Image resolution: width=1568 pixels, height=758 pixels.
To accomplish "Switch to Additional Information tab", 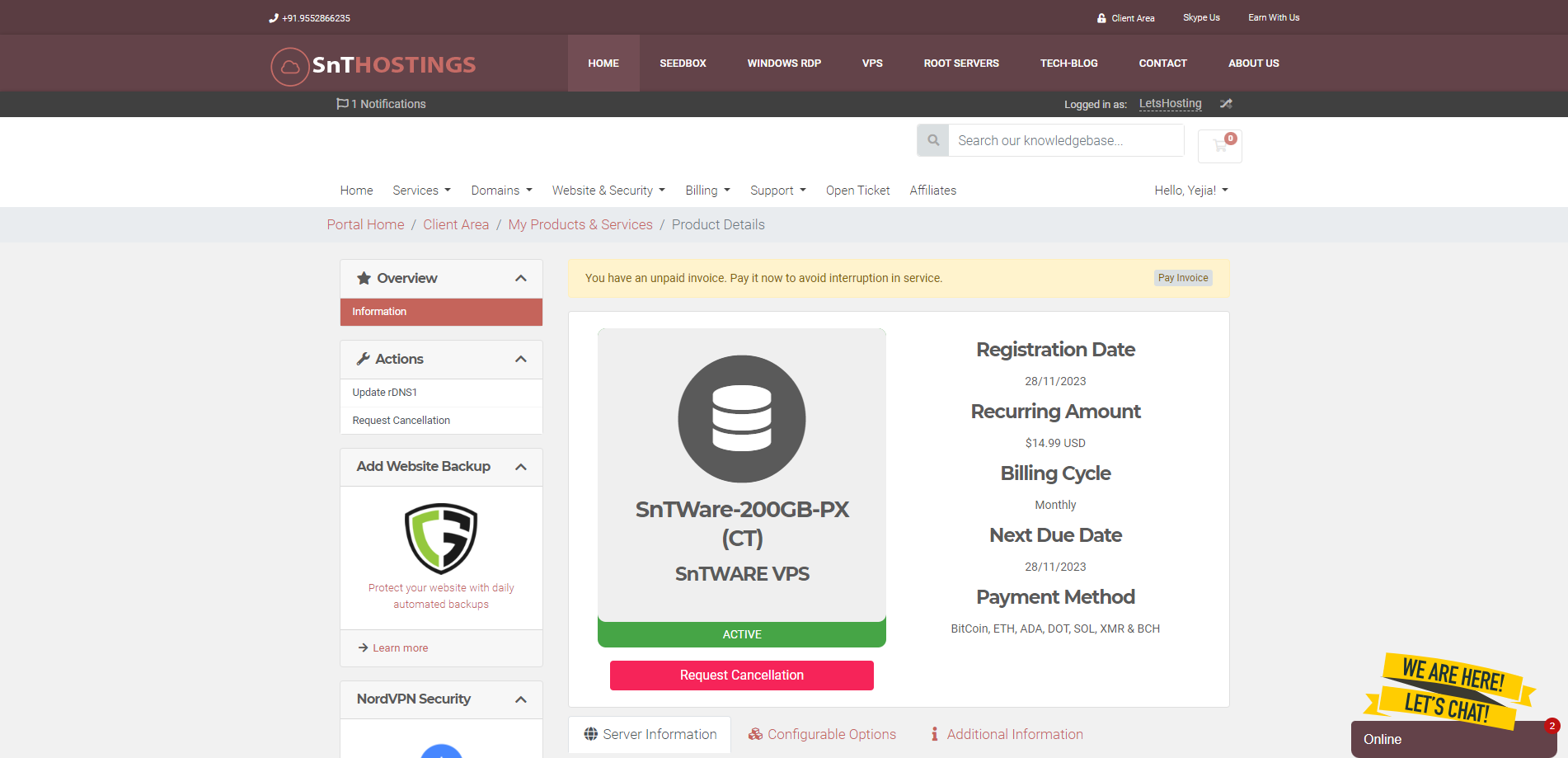I will pyautogui.click(x=1007, y=734).
